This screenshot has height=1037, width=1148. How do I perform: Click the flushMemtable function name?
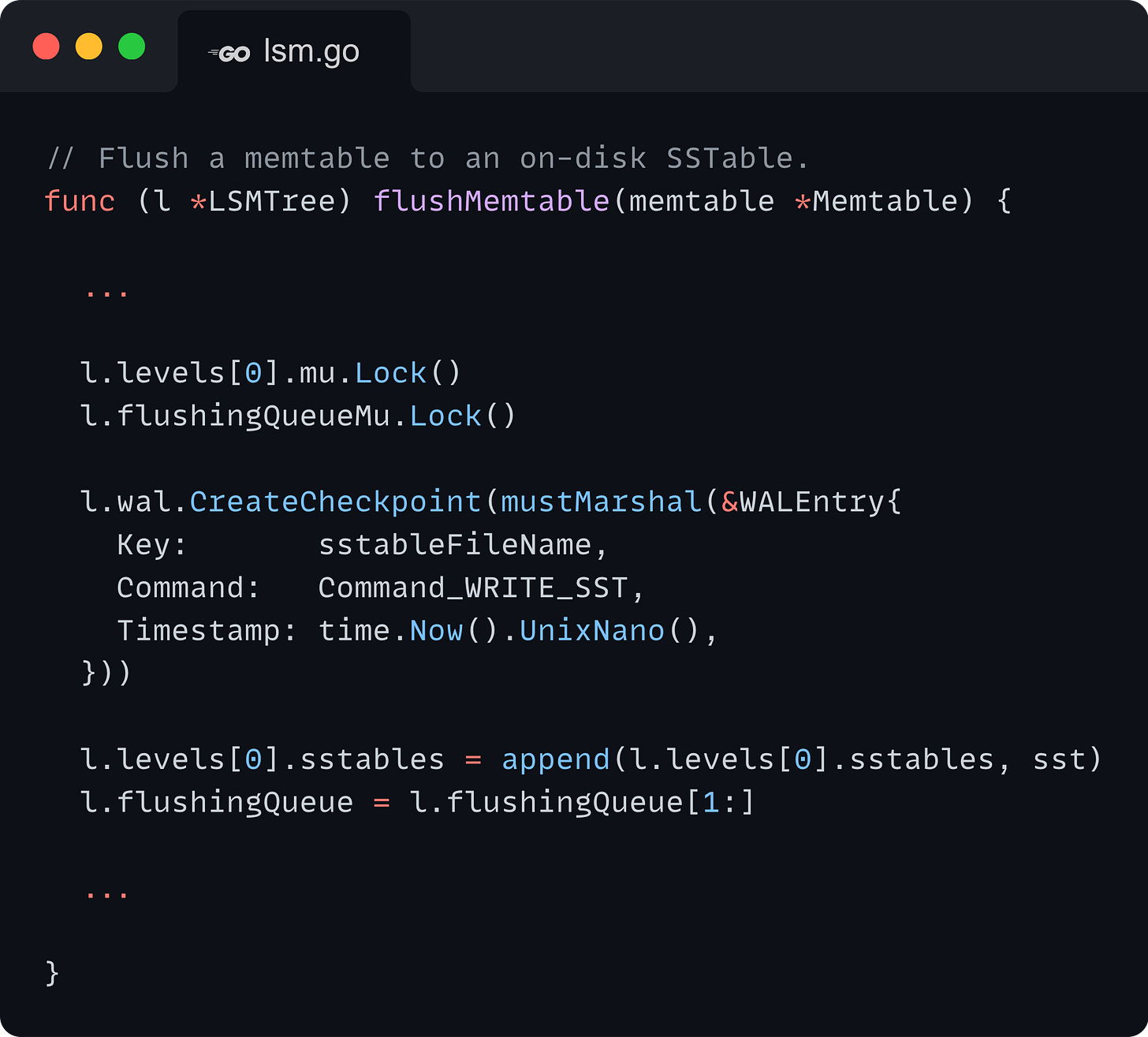tap(490, 200)
